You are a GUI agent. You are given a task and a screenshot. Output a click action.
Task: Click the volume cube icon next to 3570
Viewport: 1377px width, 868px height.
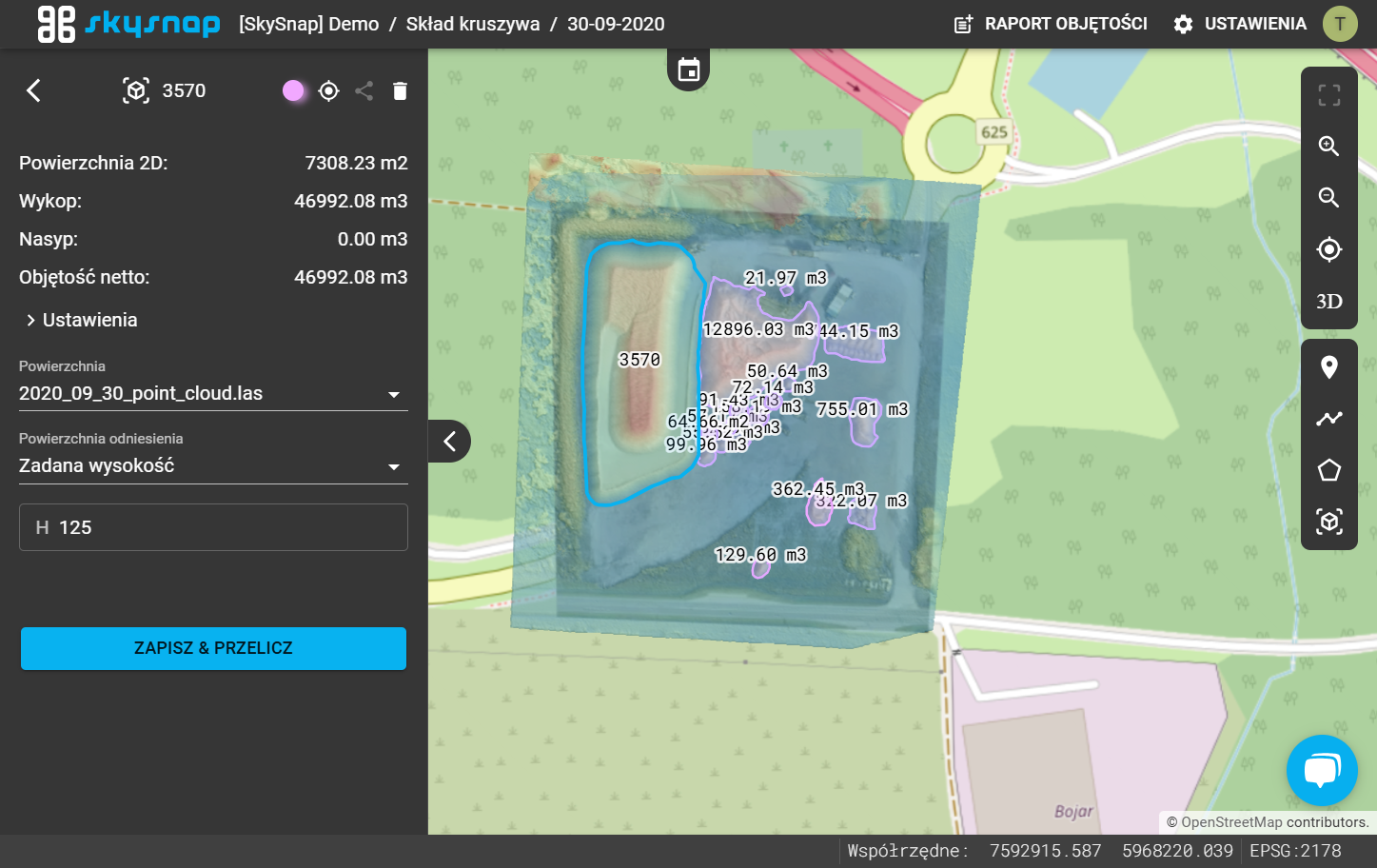(x=136, y=90)
